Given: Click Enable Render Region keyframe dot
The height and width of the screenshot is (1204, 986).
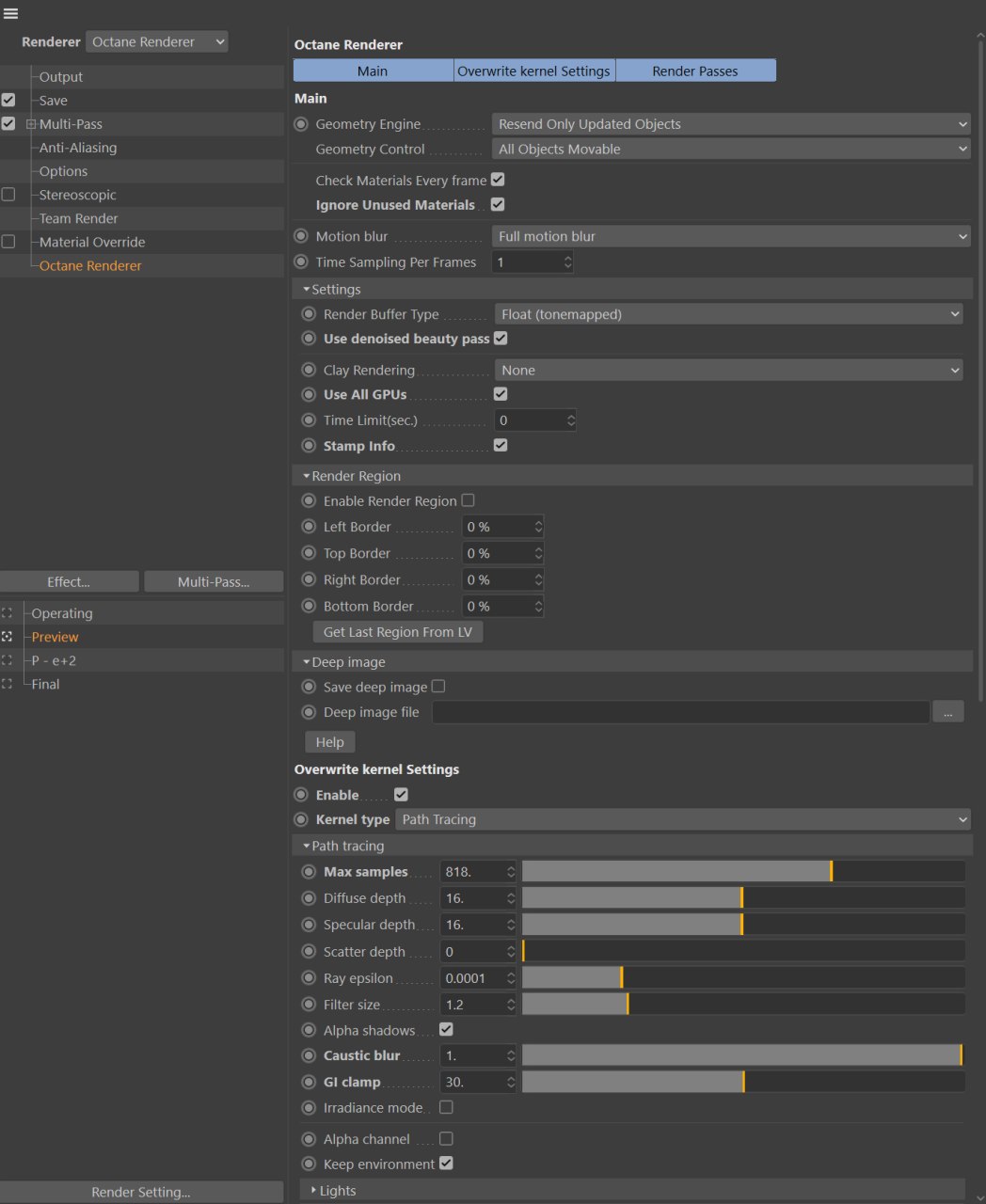Looking at the screenshot, I should tap(309, 501).
